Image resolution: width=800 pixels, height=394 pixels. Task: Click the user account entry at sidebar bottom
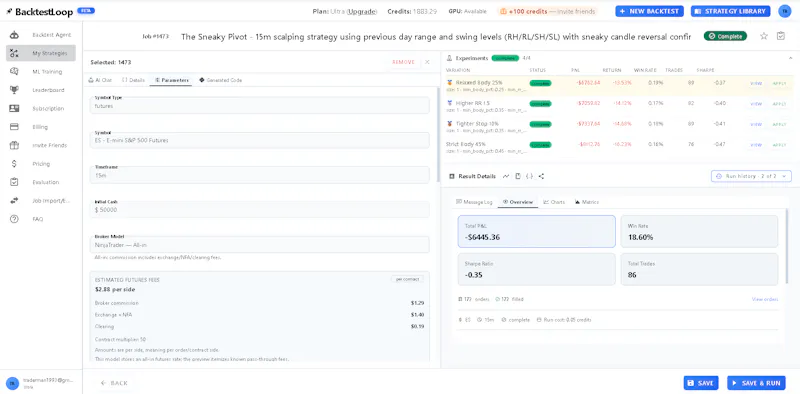pyautogui.click(x=41, y=383)
